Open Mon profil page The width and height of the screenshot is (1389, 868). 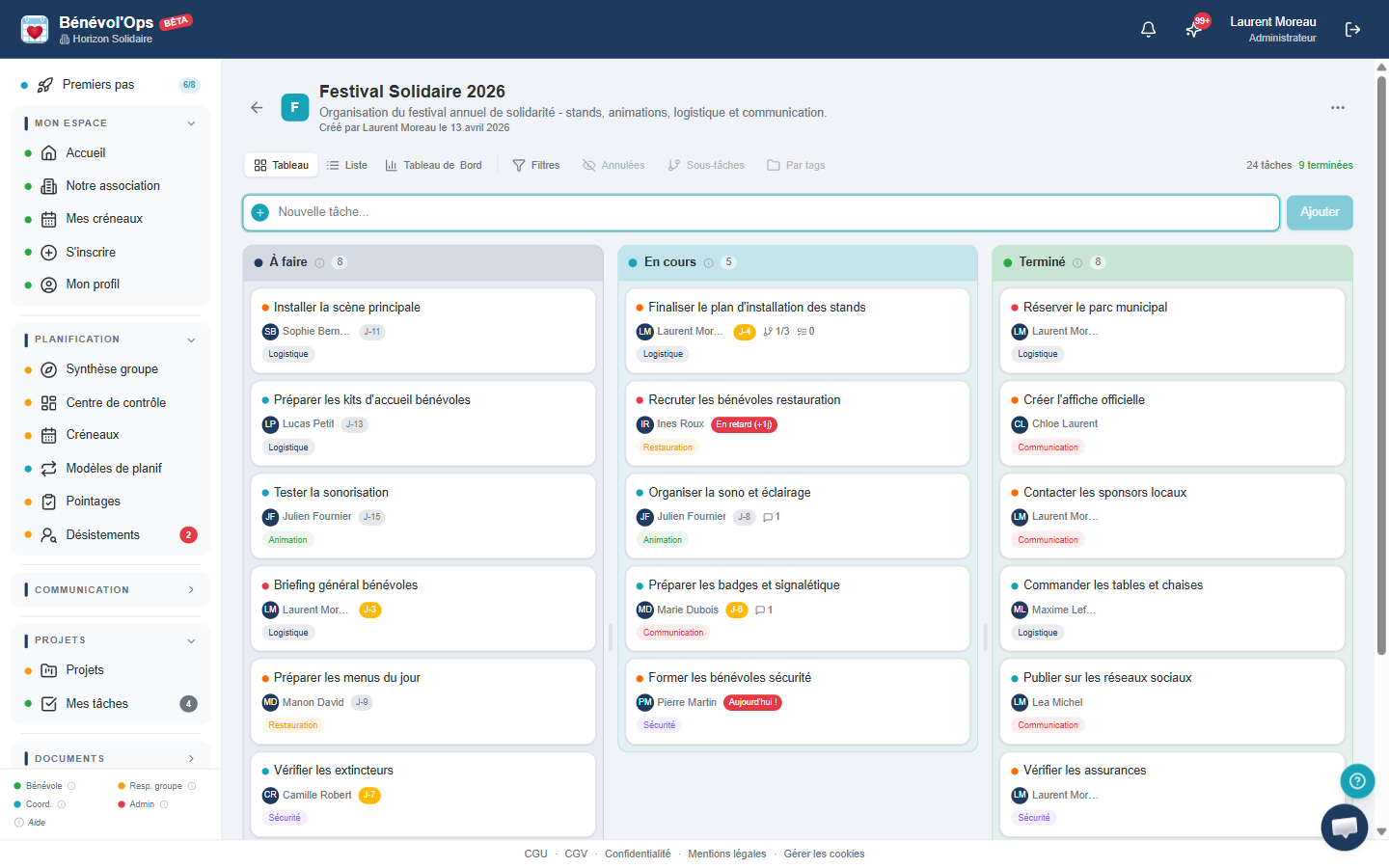[x=110, y=285]
